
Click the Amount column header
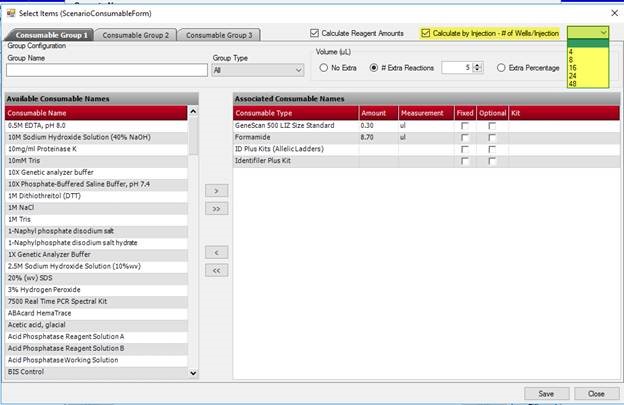point(378,113)
